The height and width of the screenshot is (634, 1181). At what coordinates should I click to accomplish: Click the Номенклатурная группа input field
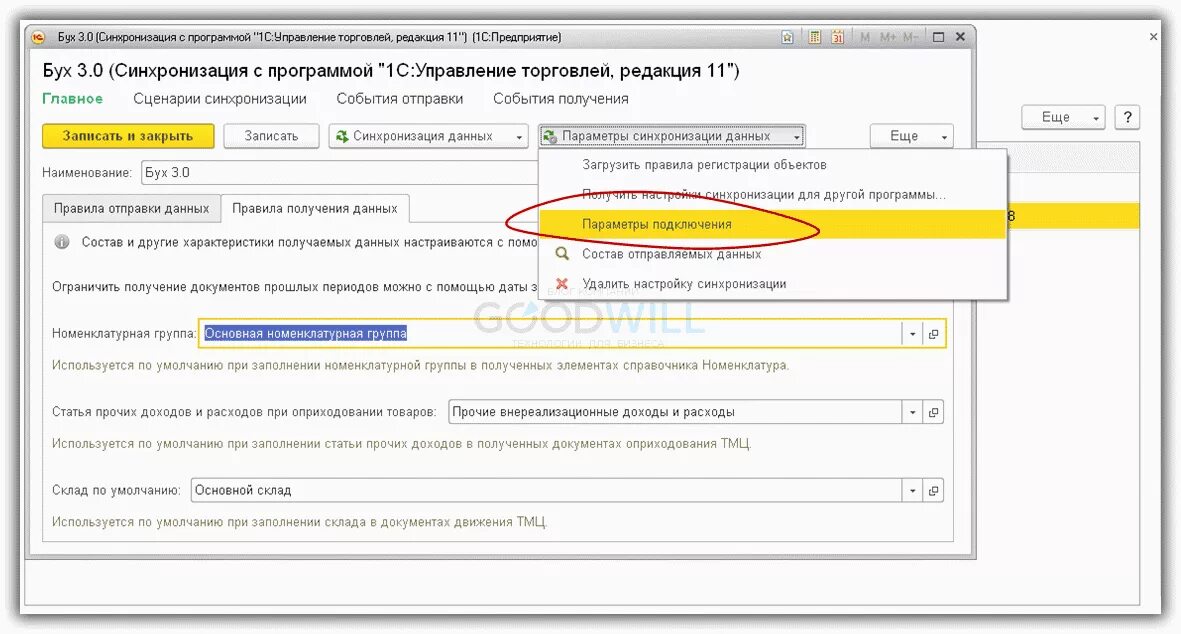coord(551,334)
